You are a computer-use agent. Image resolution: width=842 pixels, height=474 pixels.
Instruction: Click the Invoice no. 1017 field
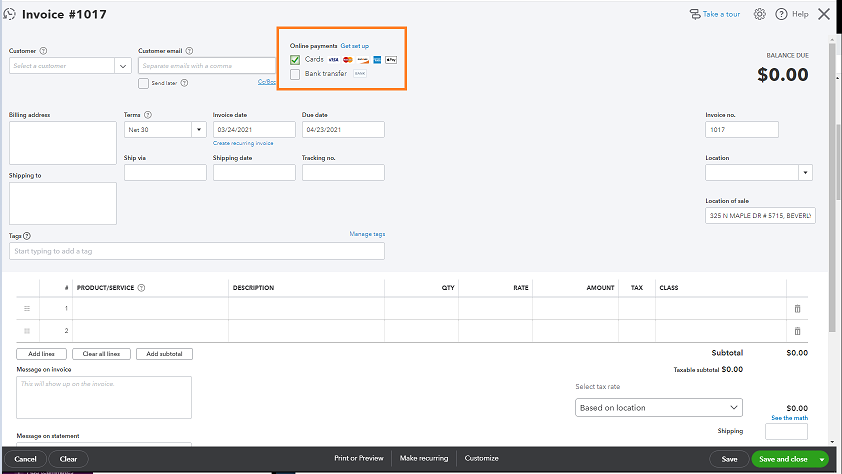coord(742,129)
